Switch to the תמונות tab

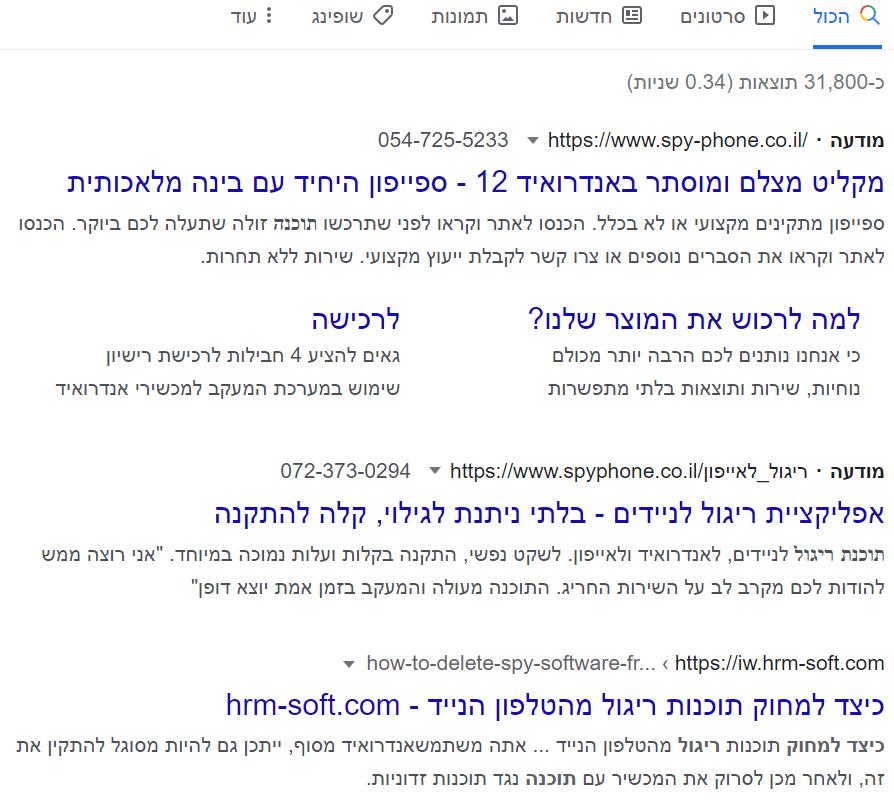pos(474,16)
